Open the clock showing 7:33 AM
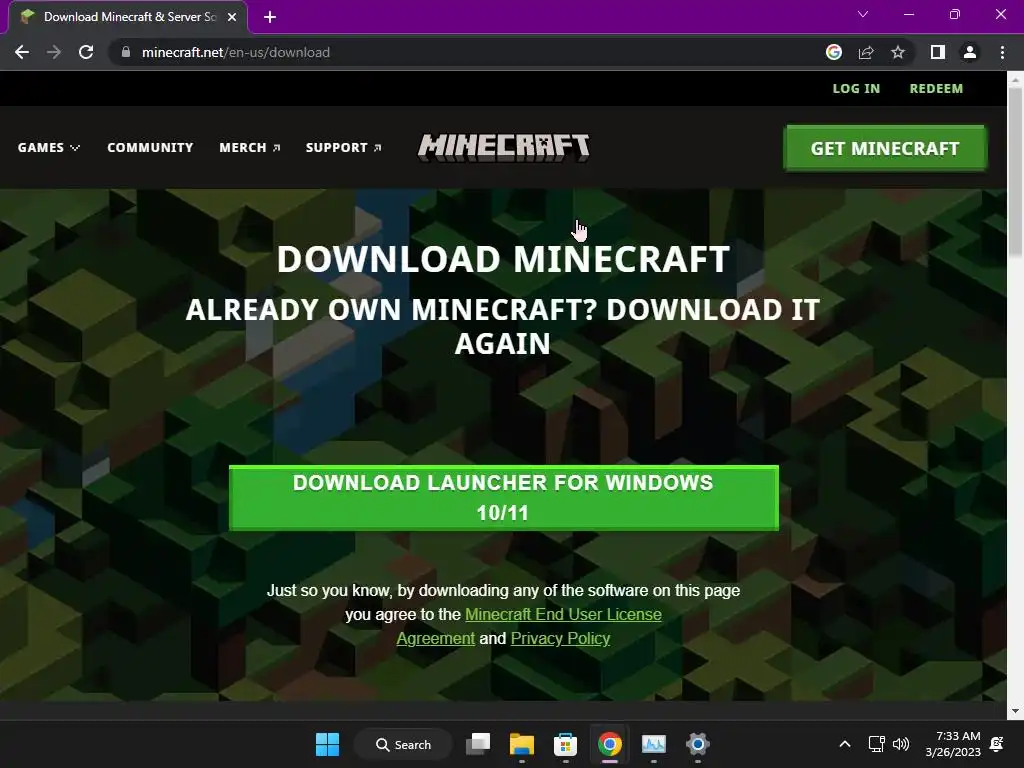 [x=953, y=744]
